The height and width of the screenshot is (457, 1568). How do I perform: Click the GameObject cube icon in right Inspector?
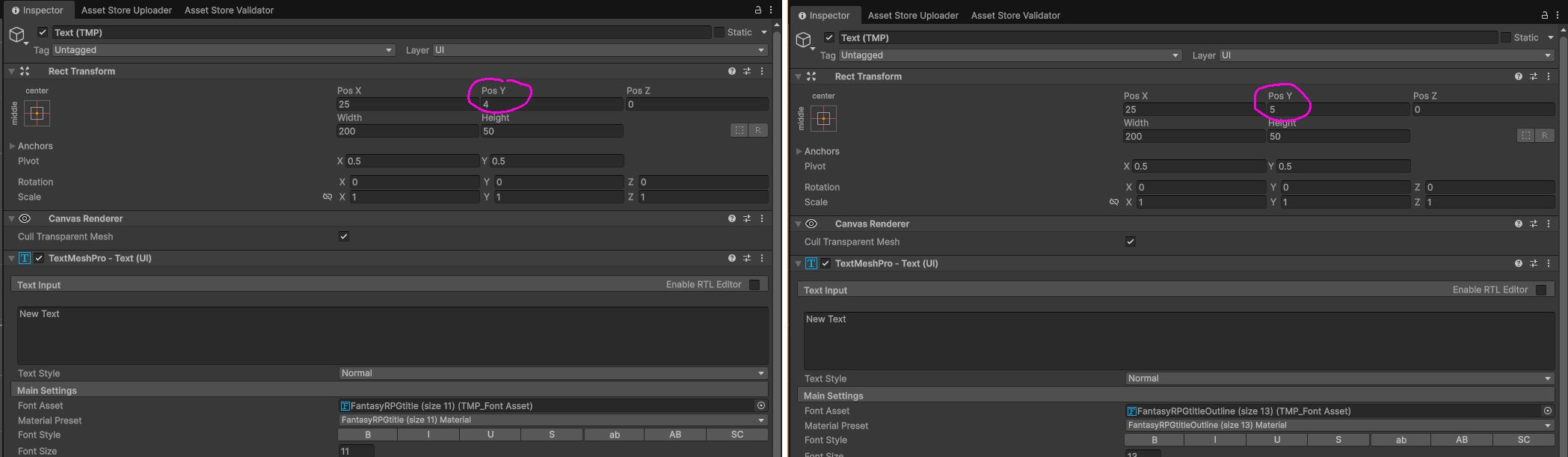click(x=803, y=40)
